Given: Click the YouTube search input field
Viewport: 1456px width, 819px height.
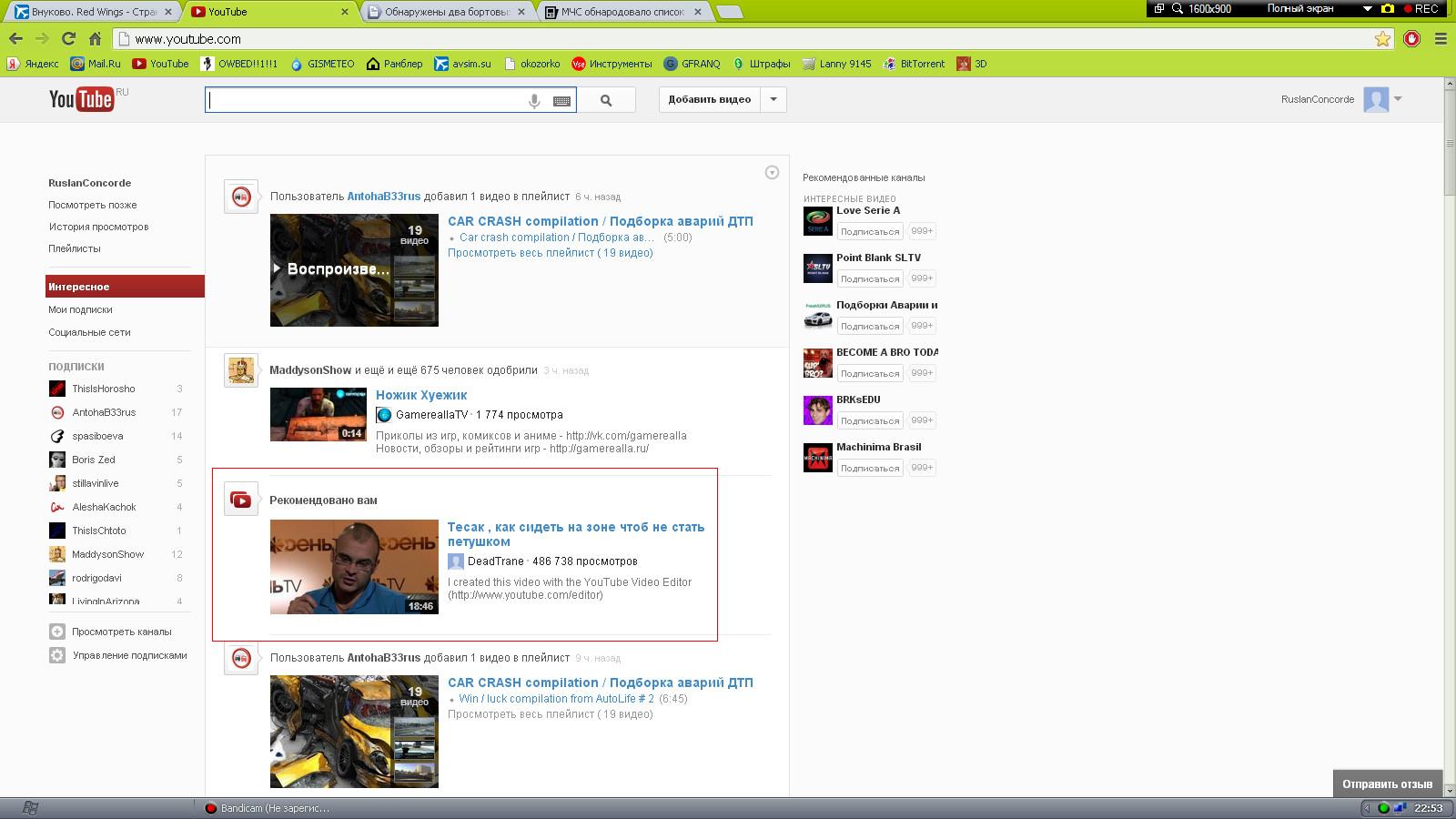Looking at the screenshot, I should 364,100.
